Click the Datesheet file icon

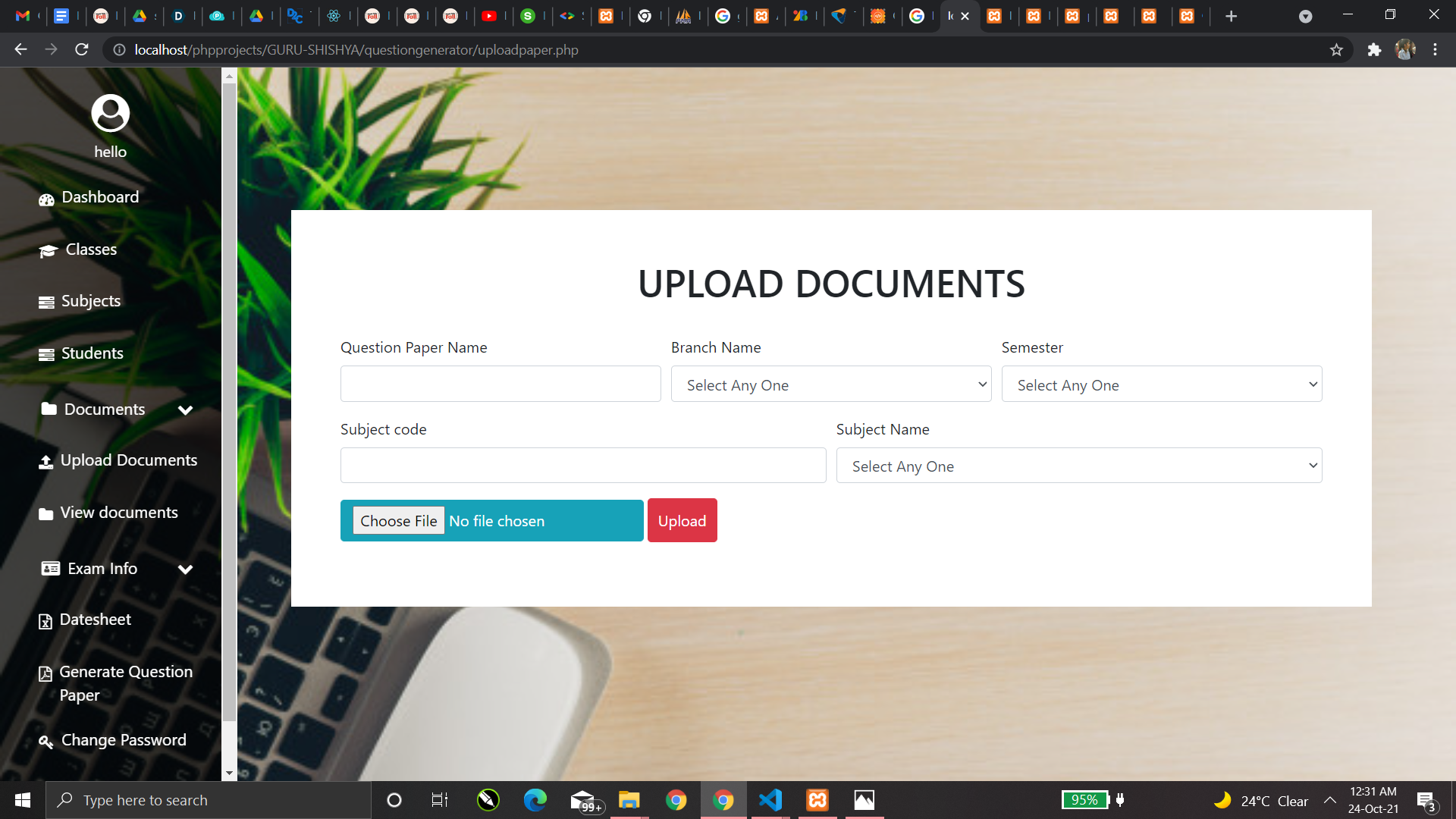tap(45, 622)
